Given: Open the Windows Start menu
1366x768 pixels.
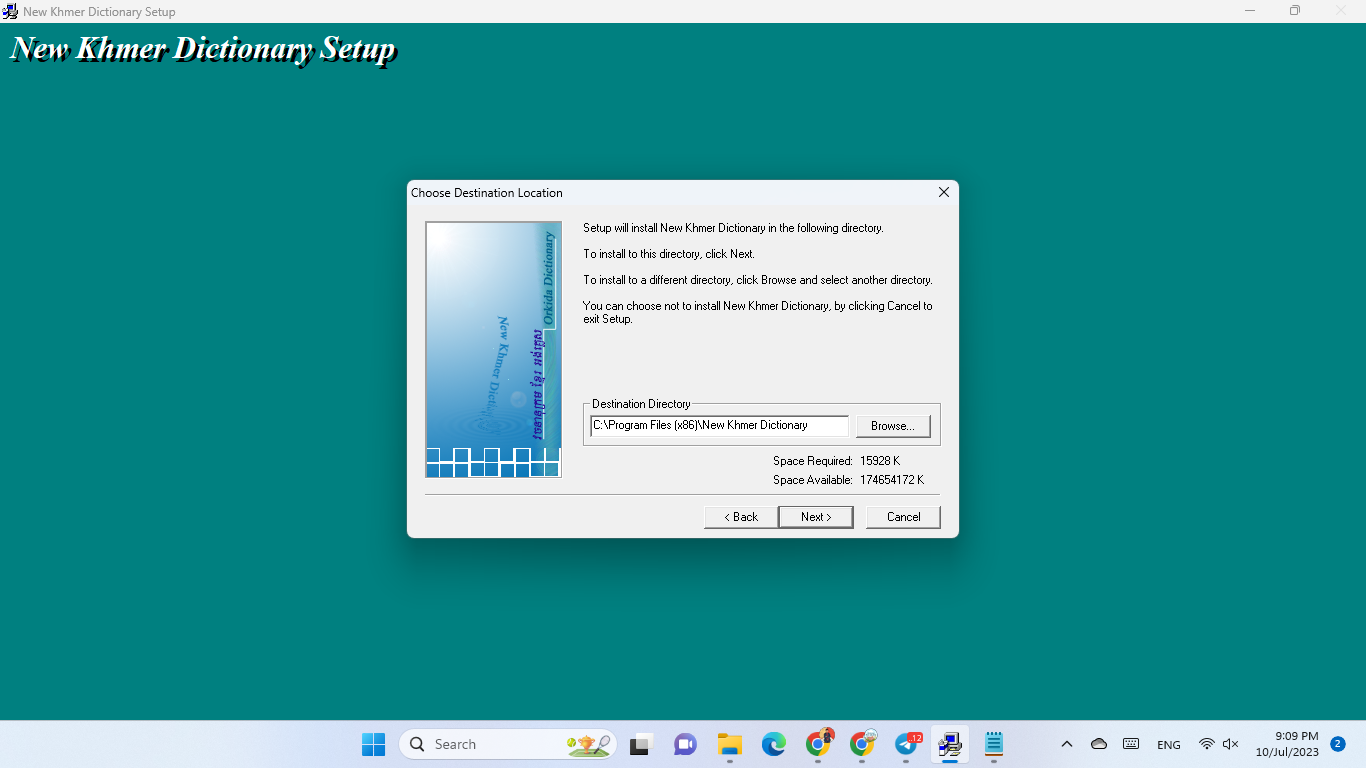Looking at the screenshot, I should [x=373, y=744].
